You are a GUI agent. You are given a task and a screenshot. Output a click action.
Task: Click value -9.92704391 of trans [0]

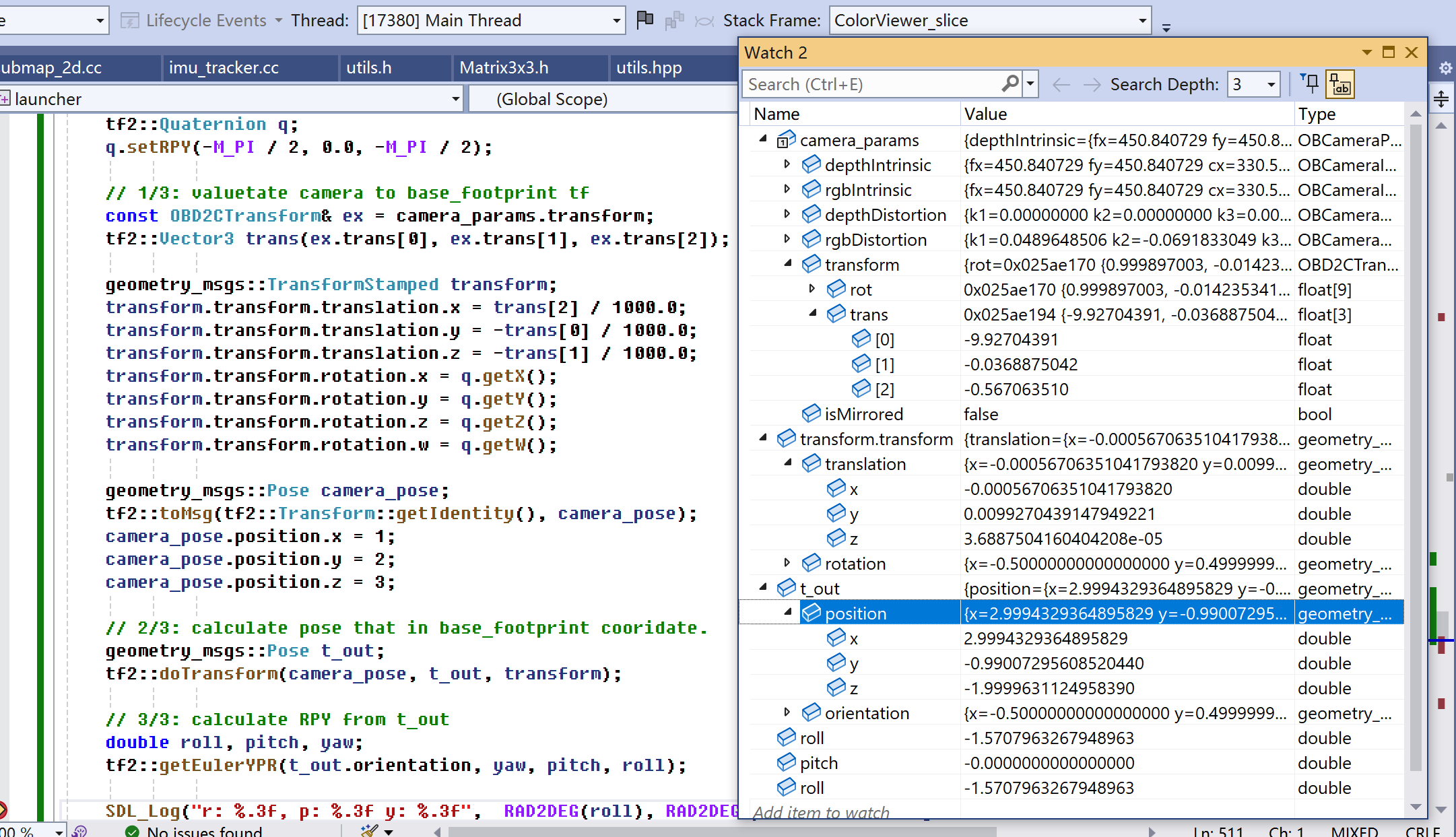[x=1011, y=339]
